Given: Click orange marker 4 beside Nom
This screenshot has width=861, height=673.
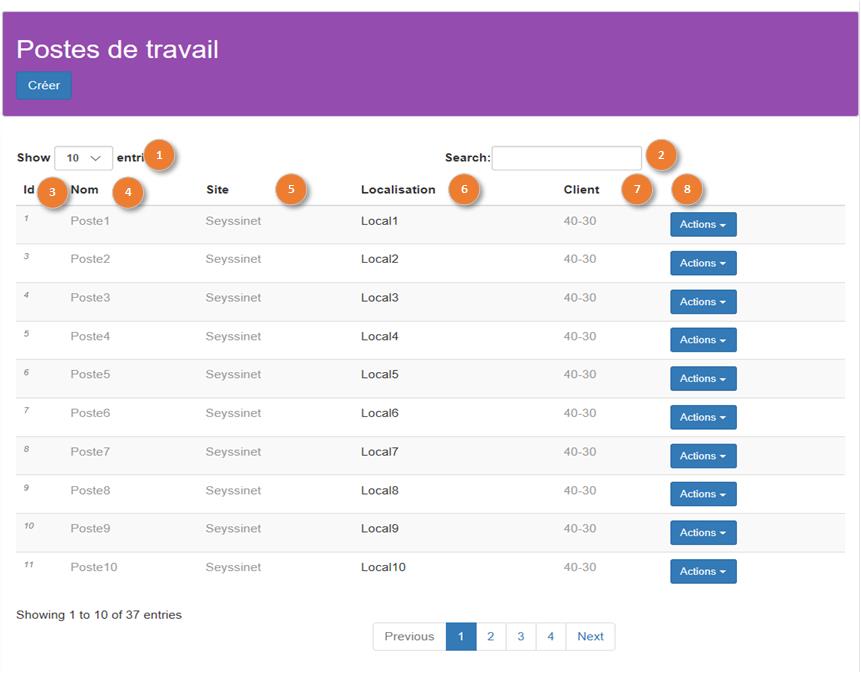Looking at the screenshot, I should click(128, 192).
